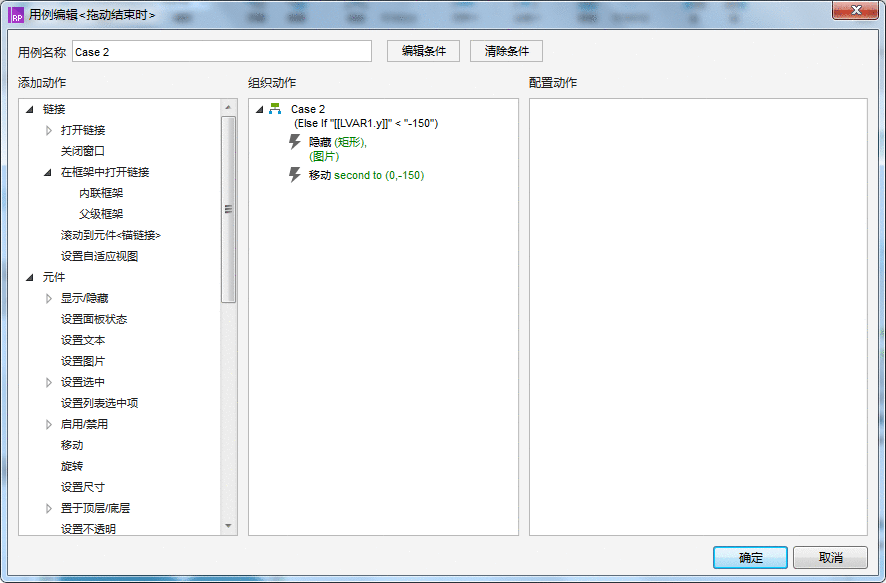Click the Case 2 label in tree
The height and width of the screenshot is (583, 886).
[308, 109]
